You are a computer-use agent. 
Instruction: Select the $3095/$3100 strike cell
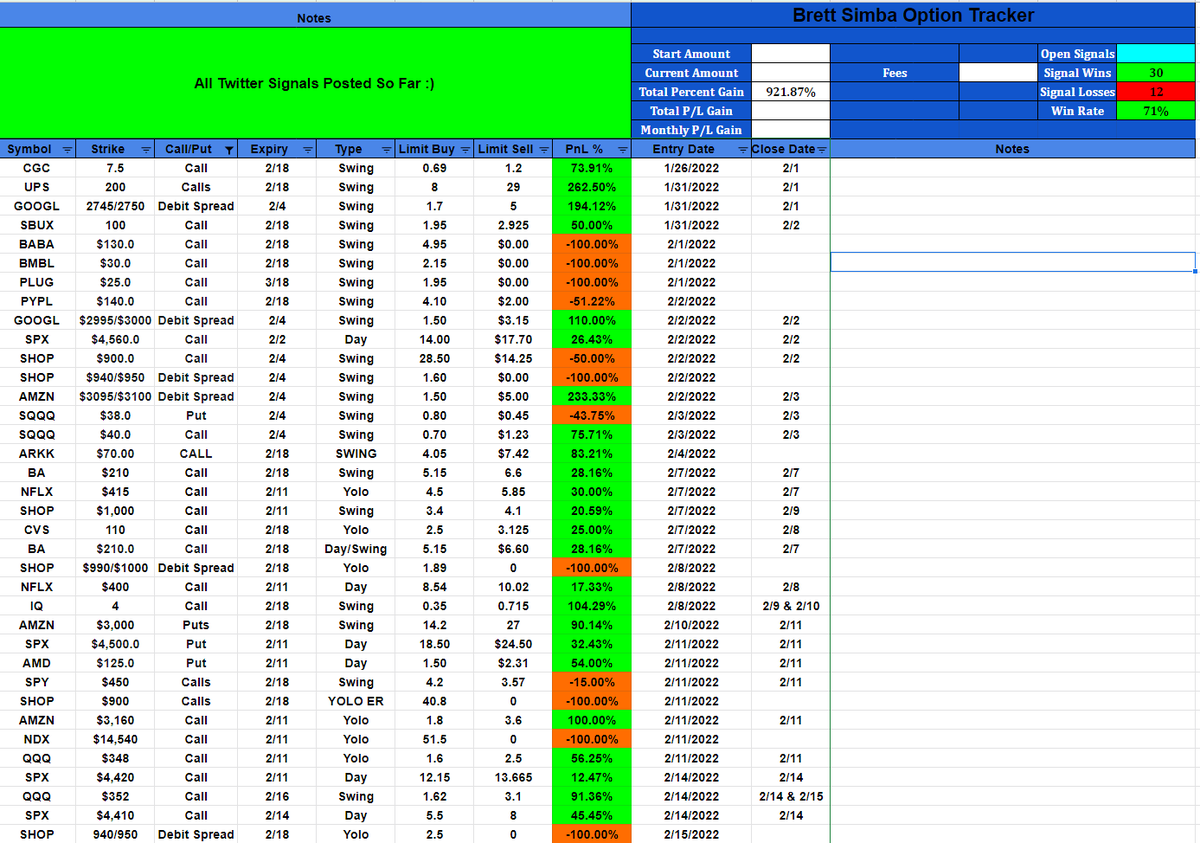click(x=115, y=396)
